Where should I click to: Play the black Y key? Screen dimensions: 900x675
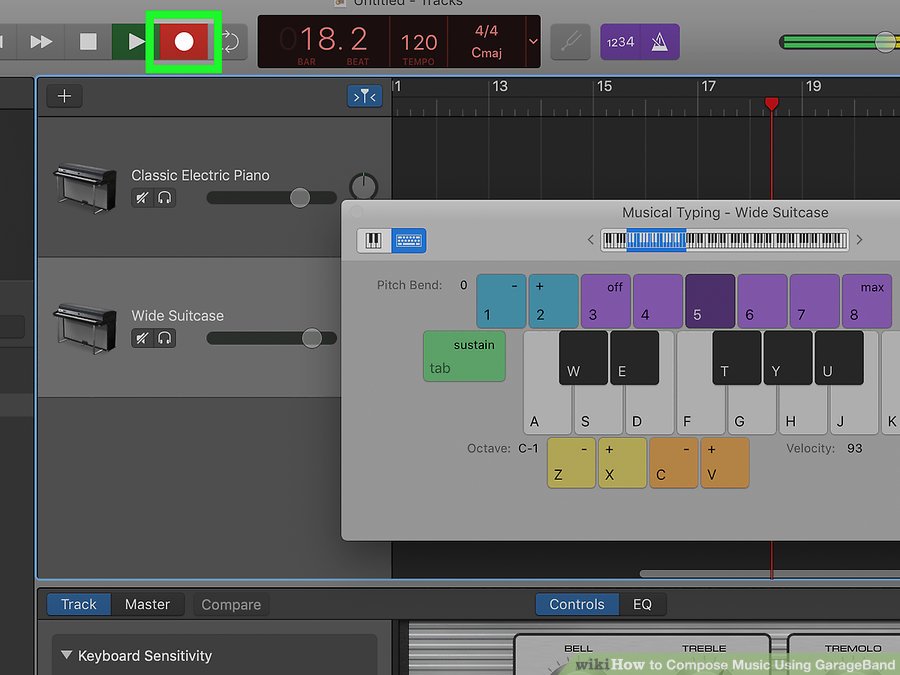pyautogui.click(x=788, y=357)
